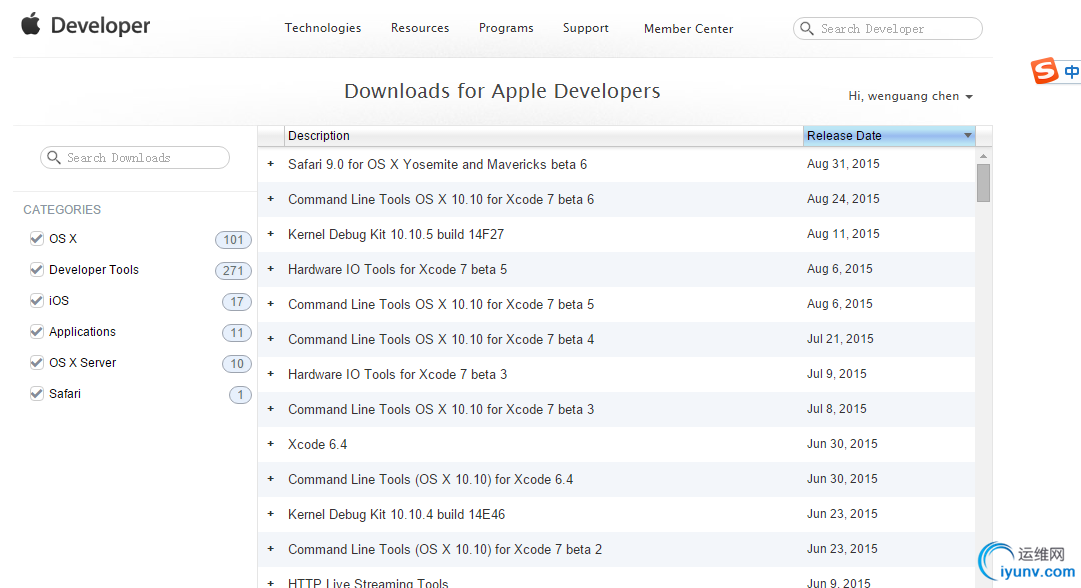1081x588 pixels.
Task: Click the iOS category label
Action: 59,301
